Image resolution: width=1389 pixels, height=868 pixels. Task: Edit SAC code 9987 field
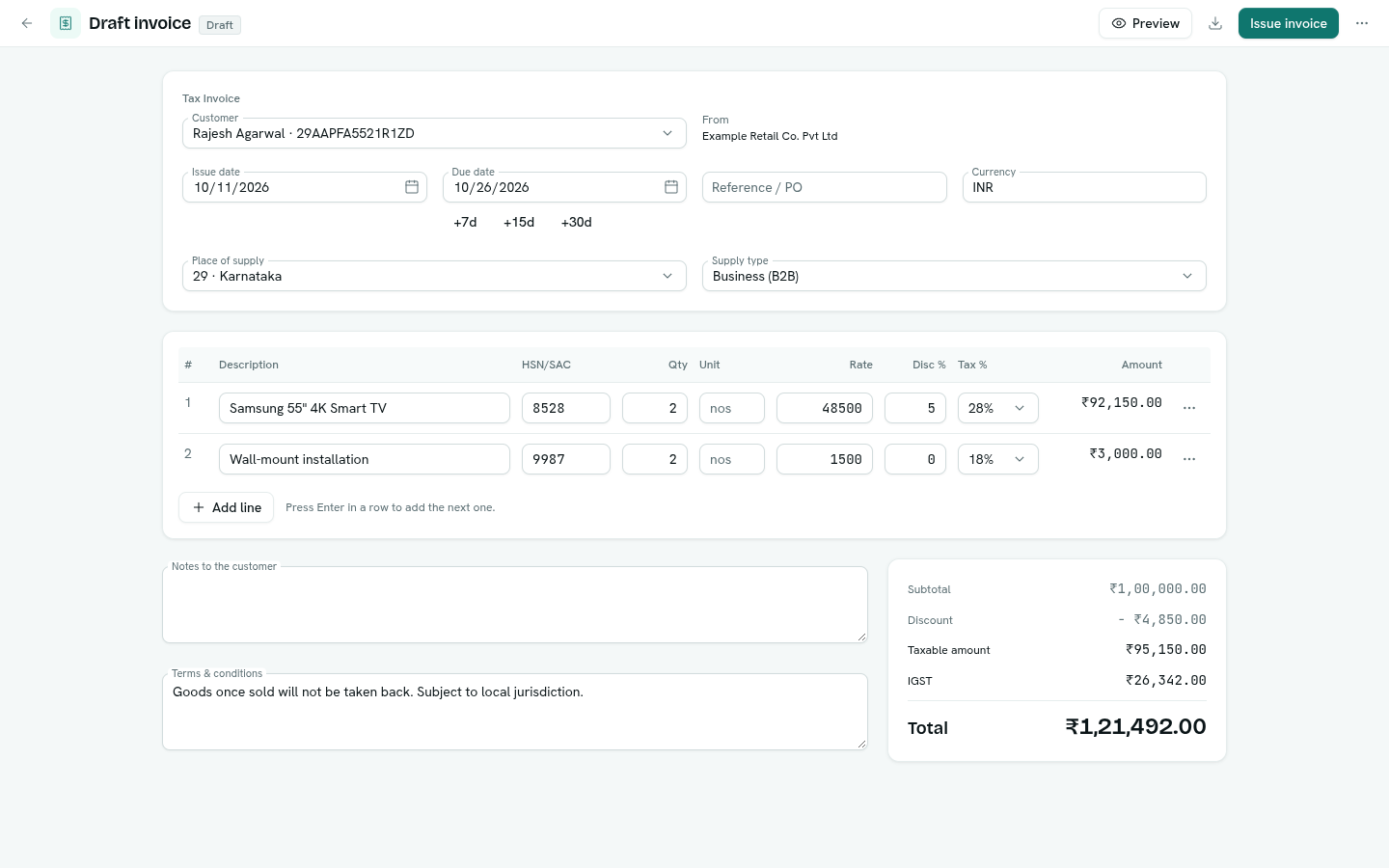click(566, 459)
